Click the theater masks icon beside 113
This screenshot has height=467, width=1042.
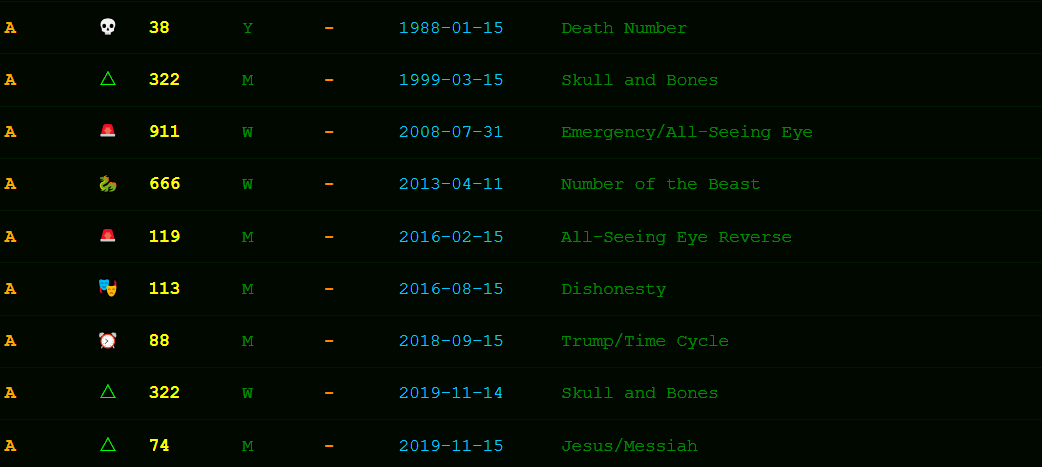108,288
